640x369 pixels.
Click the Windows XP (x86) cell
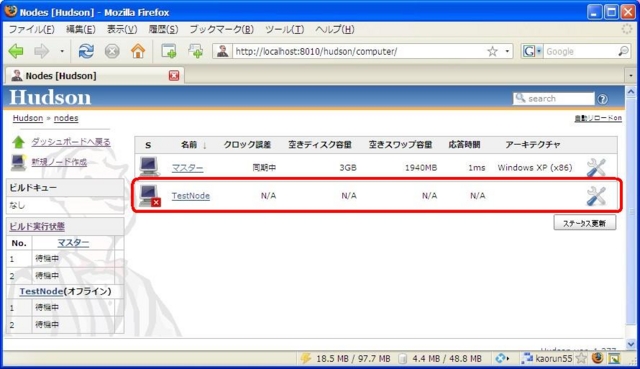click(x=535, y=167)
